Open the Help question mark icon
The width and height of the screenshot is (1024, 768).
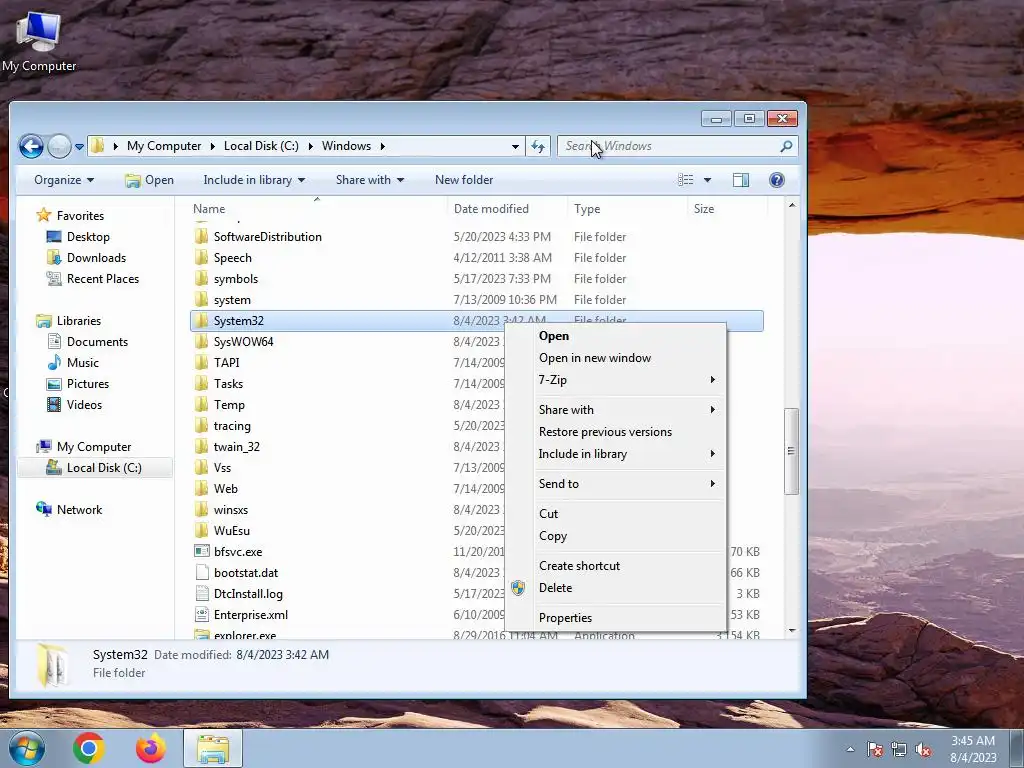[x=776, y=180]
